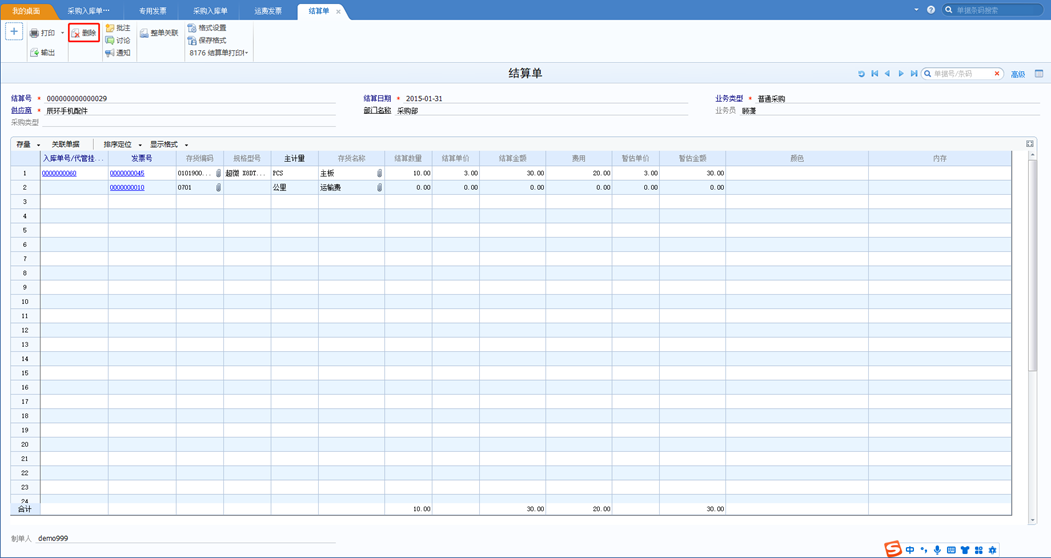This screenshot has width=1051, height=558.
Task: Open the Sogou toolbox grid icon
Action: pos(979,550)
